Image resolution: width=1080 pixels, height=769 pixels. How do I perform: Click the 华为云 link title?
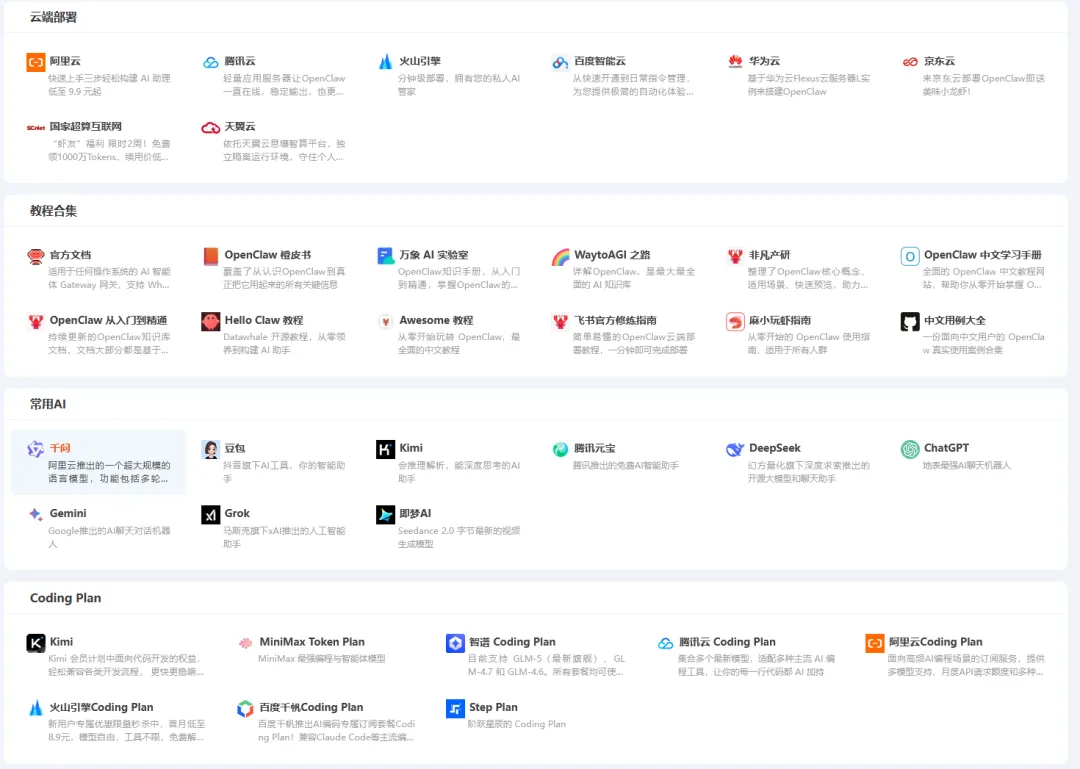coord(765,61)
